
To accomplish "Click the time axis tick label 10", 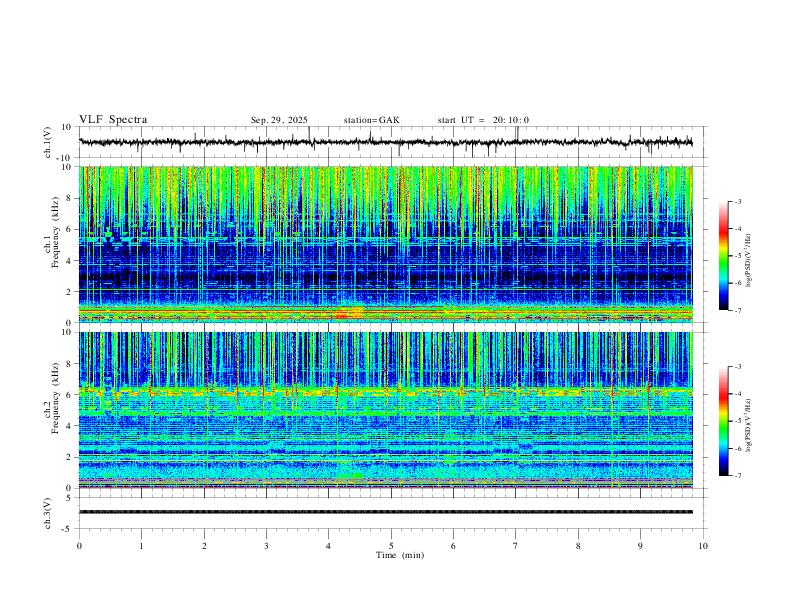I will pyautogui.click(x=703, y=546).
